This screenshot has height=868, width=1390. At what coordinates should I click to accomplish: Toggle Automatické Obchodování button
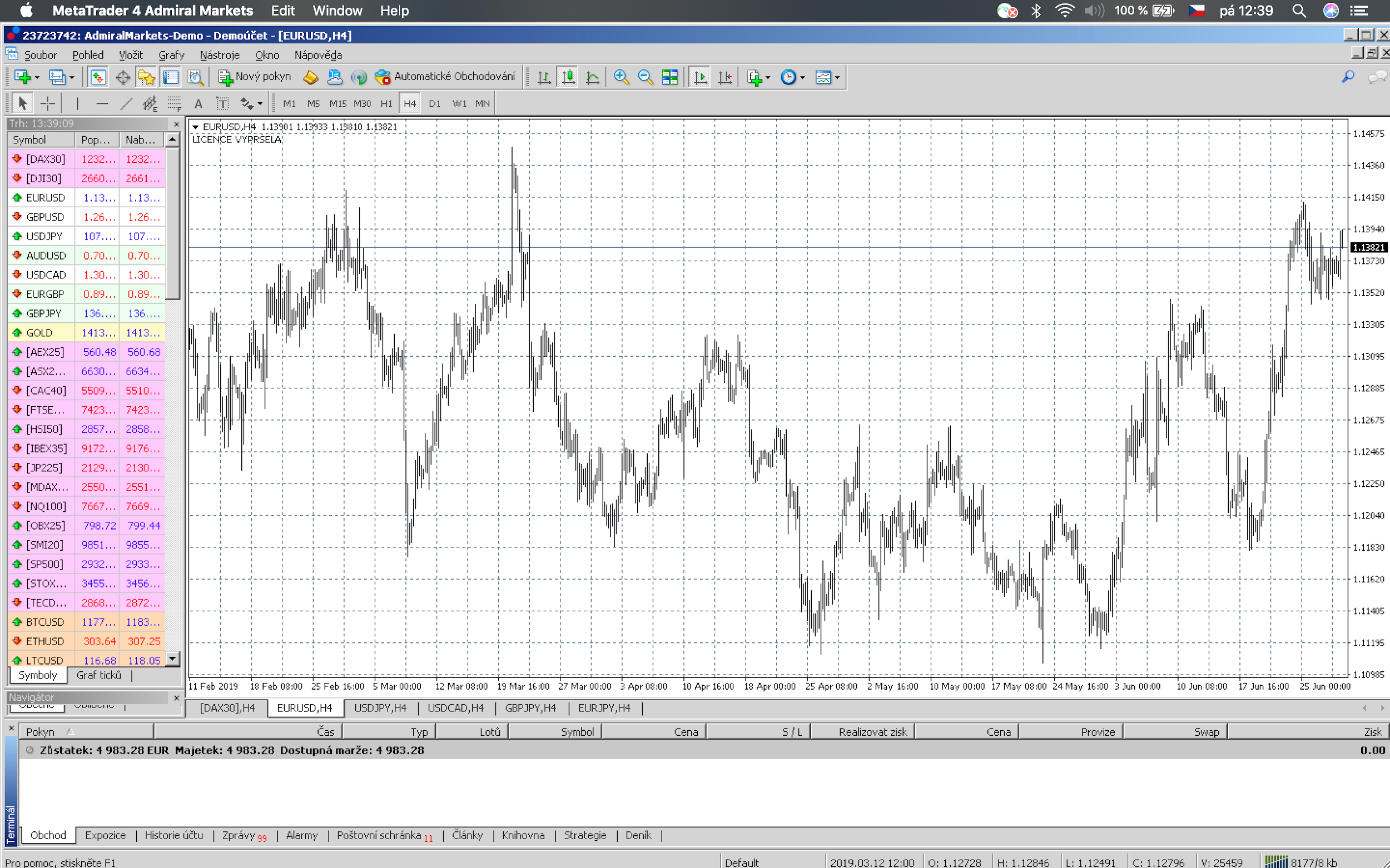[445, 76]
